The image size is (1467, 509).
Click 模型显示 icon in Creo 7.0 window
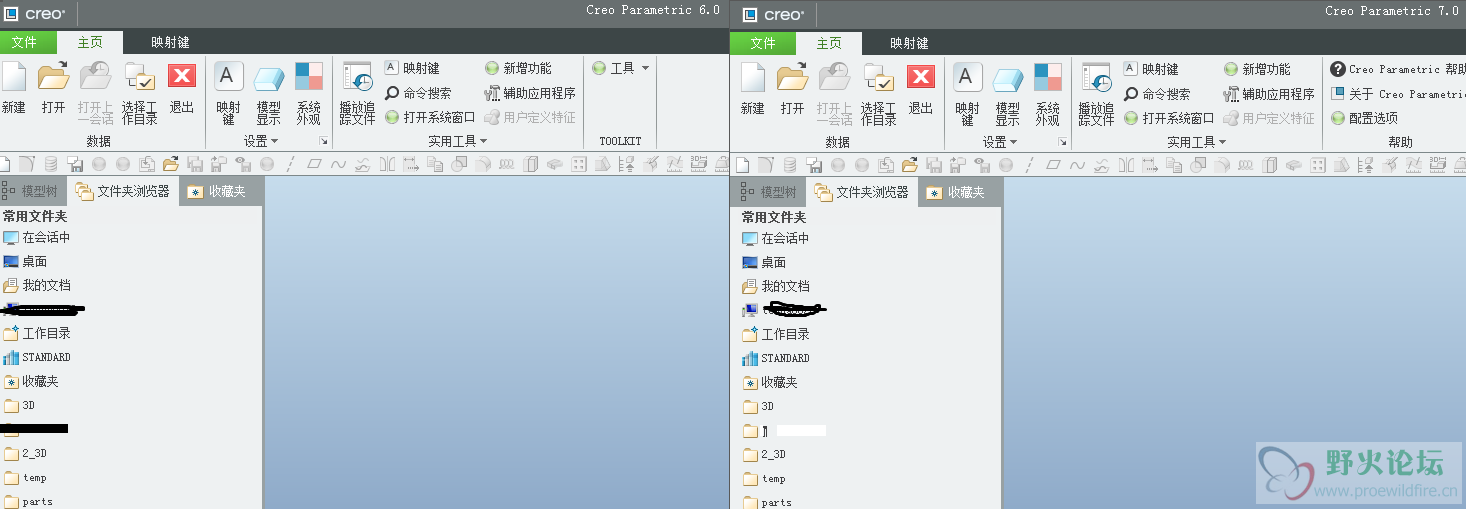1008,79
